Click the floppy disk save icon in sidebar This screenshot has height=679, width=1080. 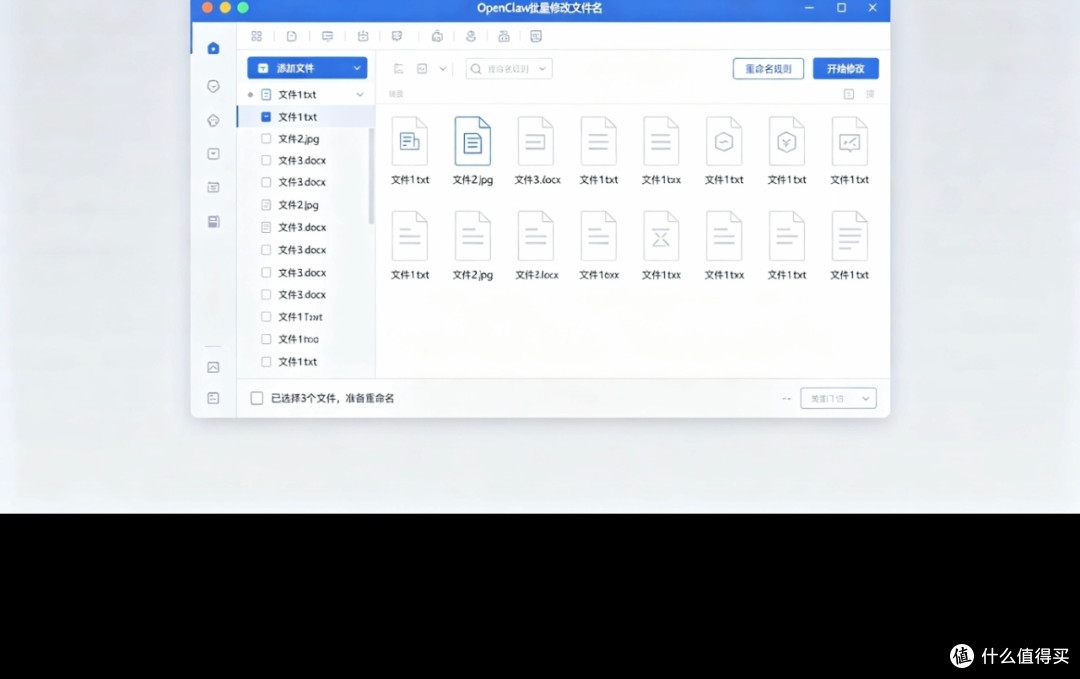click(214, 222)
